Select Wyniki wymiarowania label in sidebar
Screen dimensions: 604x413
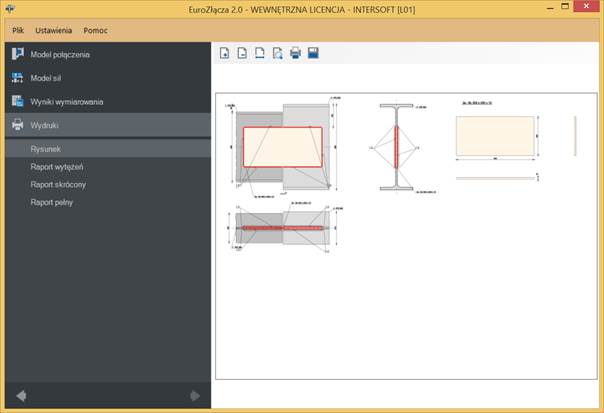(67, 102)
